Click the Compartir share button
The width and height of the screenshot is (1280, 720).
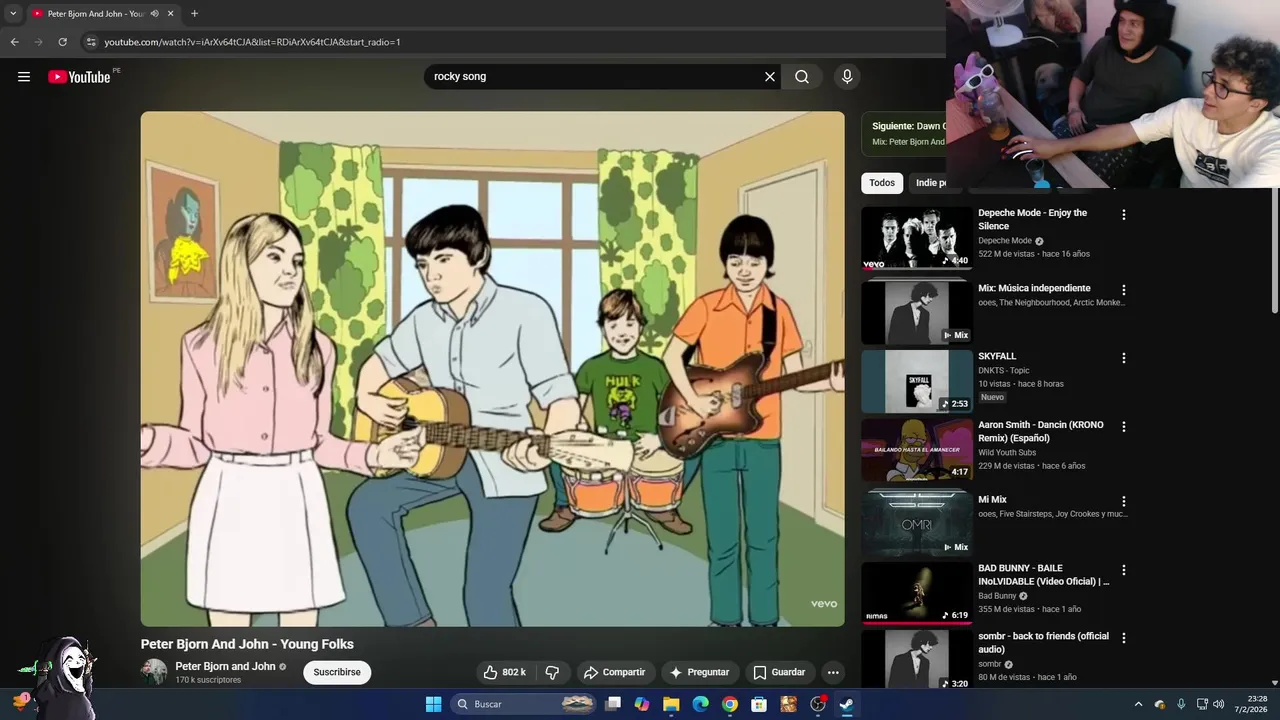click(614, 672)
